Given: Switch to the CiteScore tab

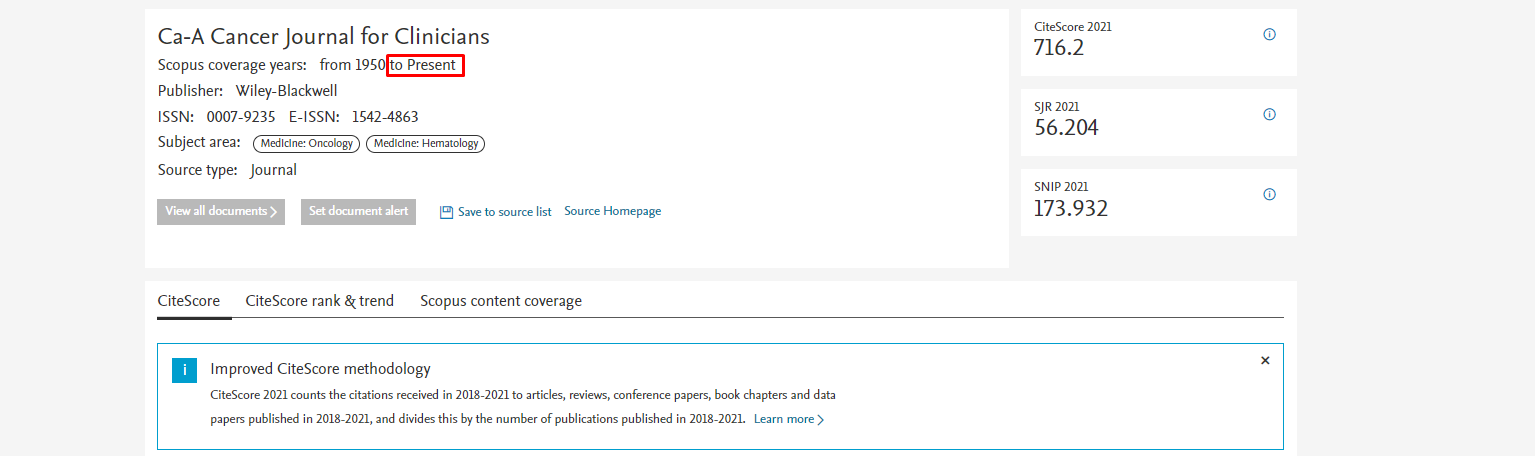Looking at the screenshot, I should coord(188,300).
